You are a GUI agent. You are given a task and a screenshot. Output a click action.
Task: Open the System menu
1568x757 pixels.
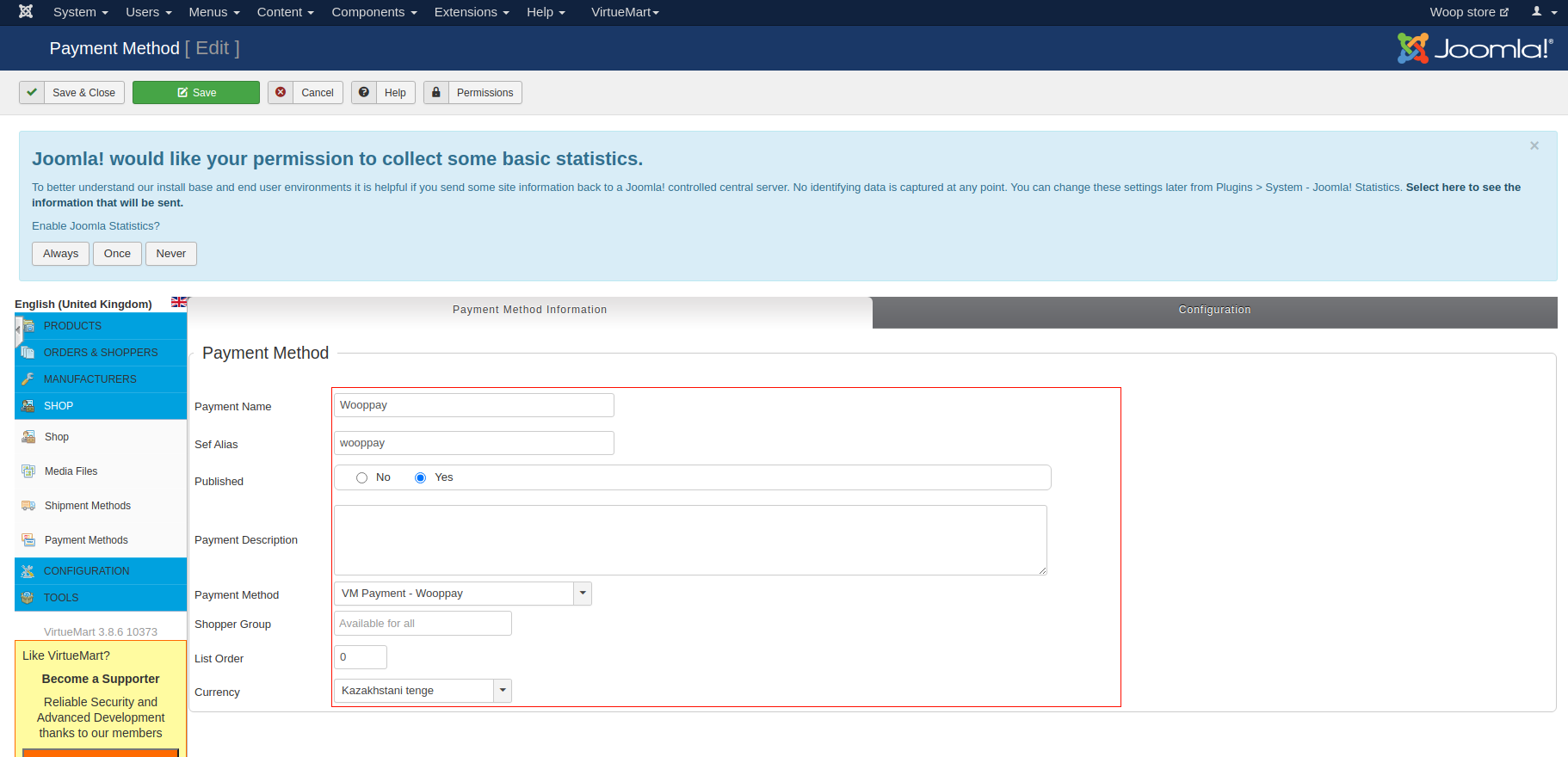(81, 12)
